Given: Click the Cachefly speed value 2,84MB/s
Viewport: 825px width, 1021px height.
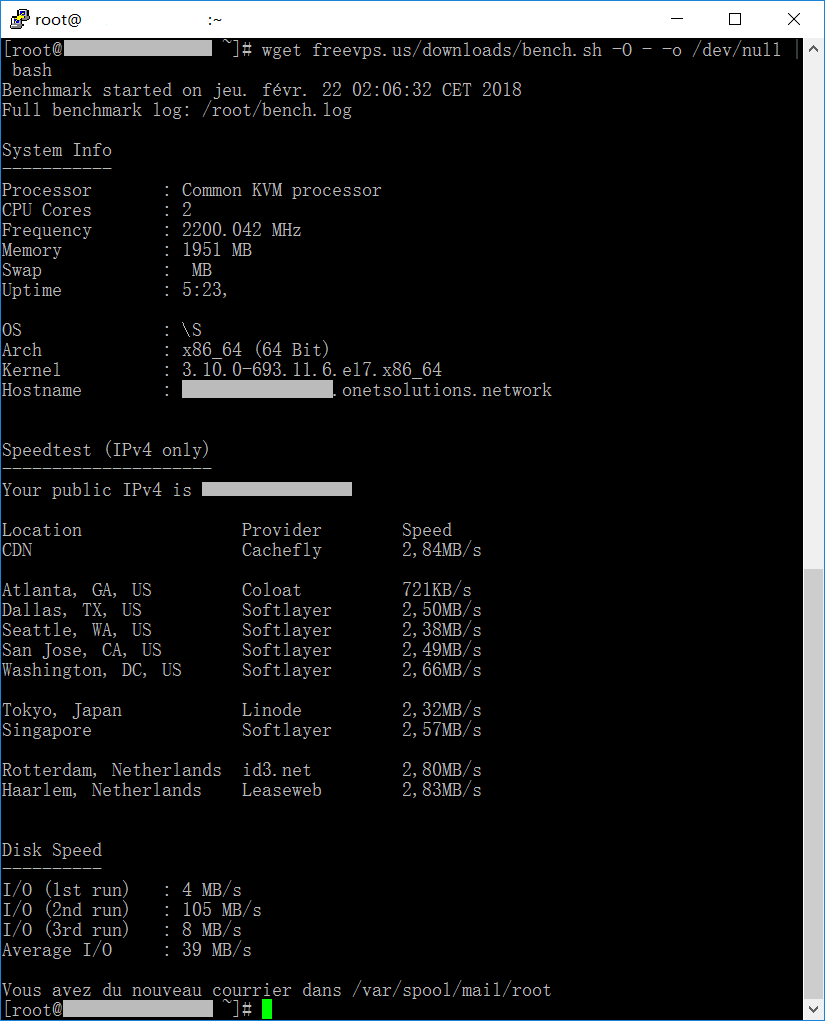Looking at the screenshot, I should pos(441,550).
